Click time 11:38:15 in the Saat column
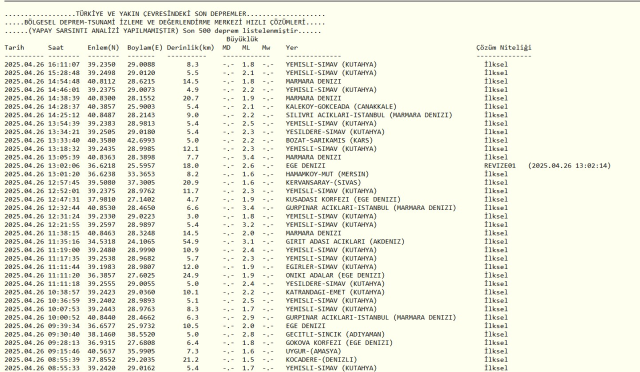Viewport: 640px width, 372px height. click(64, 233)
